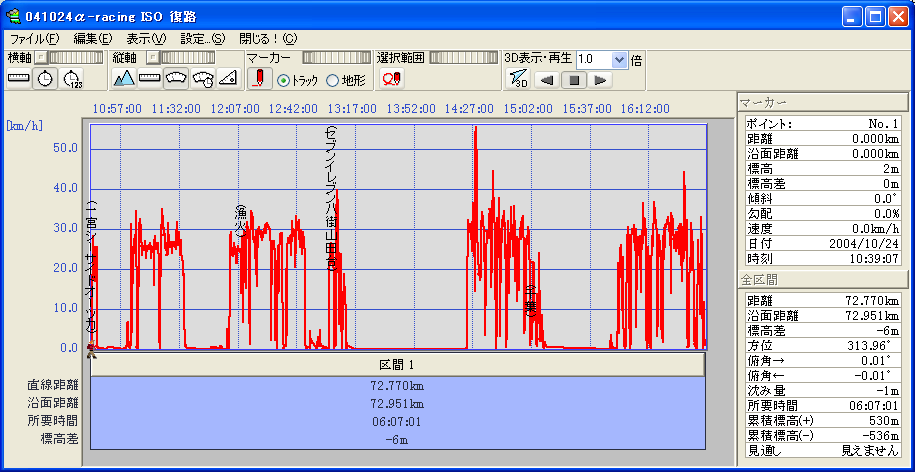Image resolution: width=915 pixels, height=472 pixels.
Task: Open the 3D display icon
Action: coord(517,80)
